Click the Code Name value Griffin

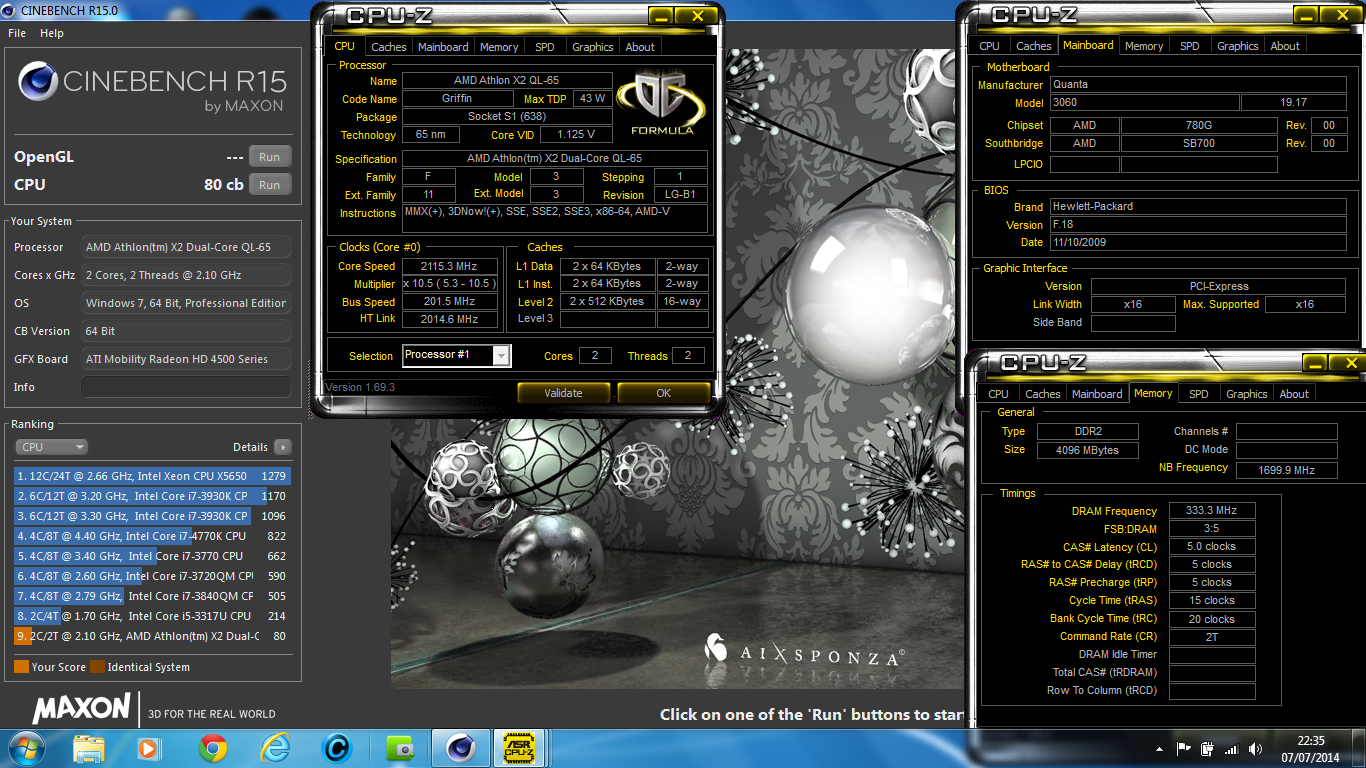(x=457, y=99)
